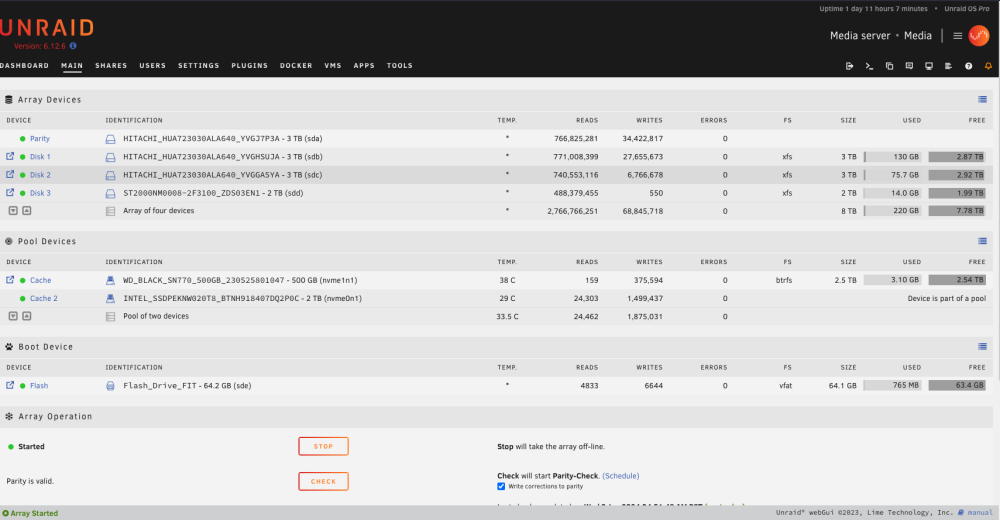Toggle Write corrections to parity checkbox

point(501,486)
